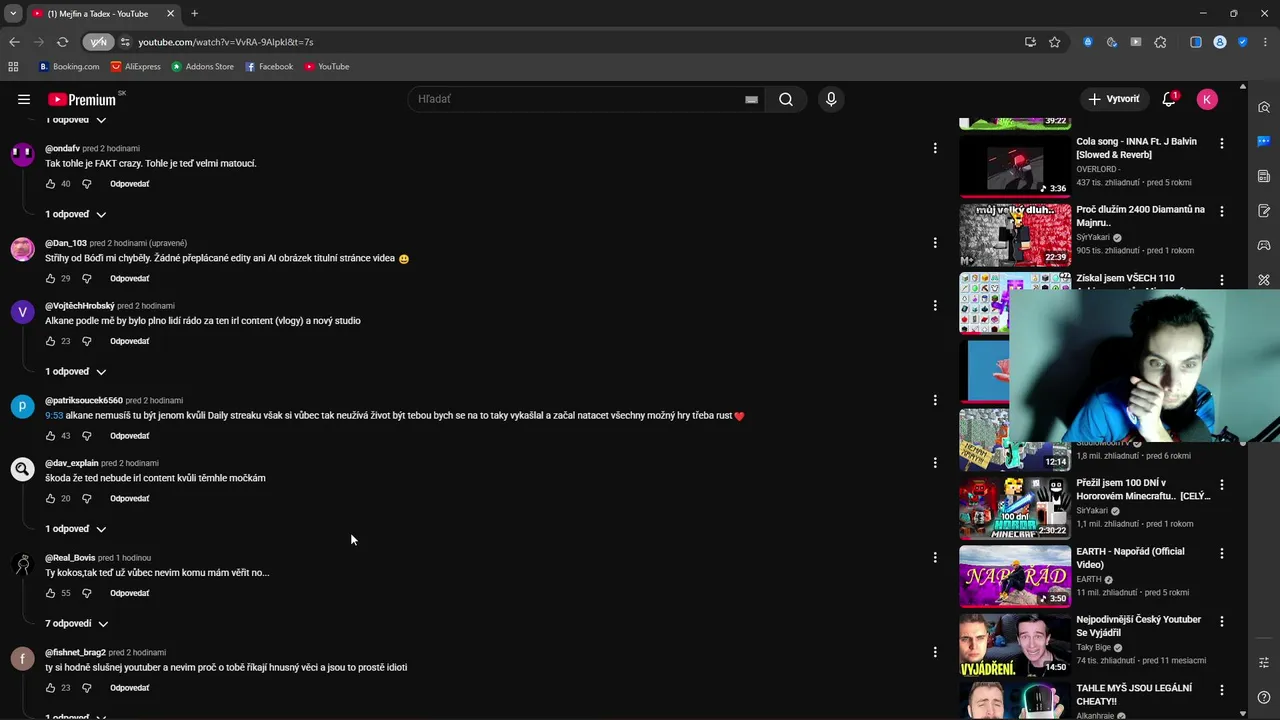Dislike the comment by @VojtěchHrobský
This screenshot has width=1280, height=720.
[86, 341]
